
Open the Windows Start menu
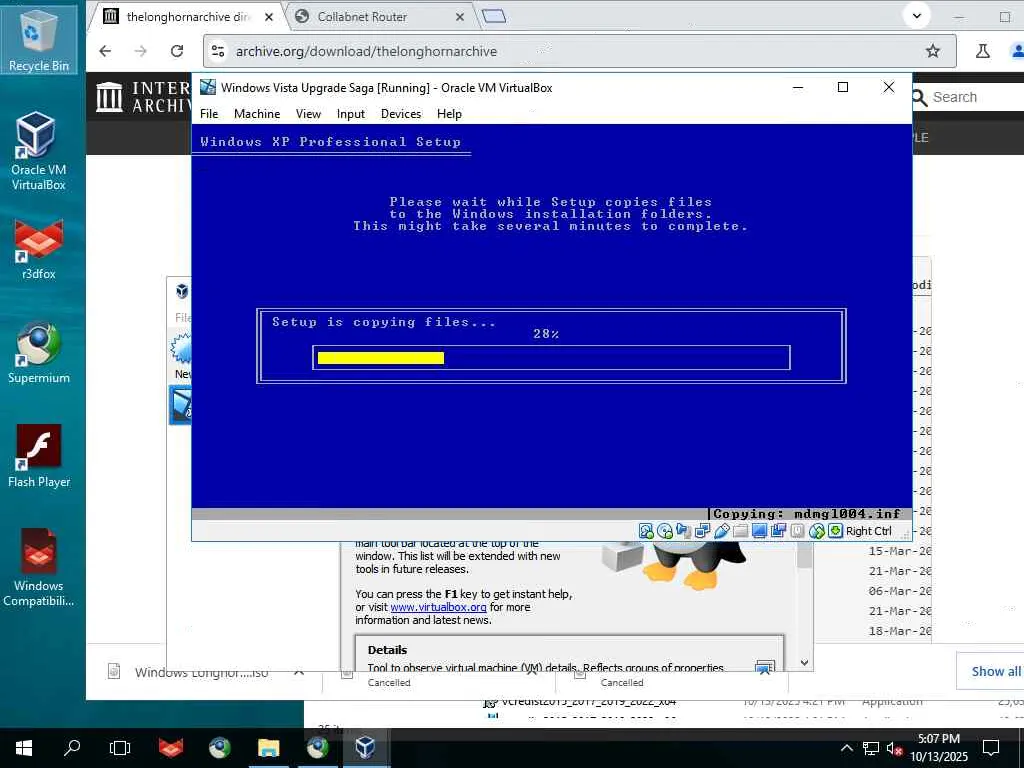pos(24,748)
